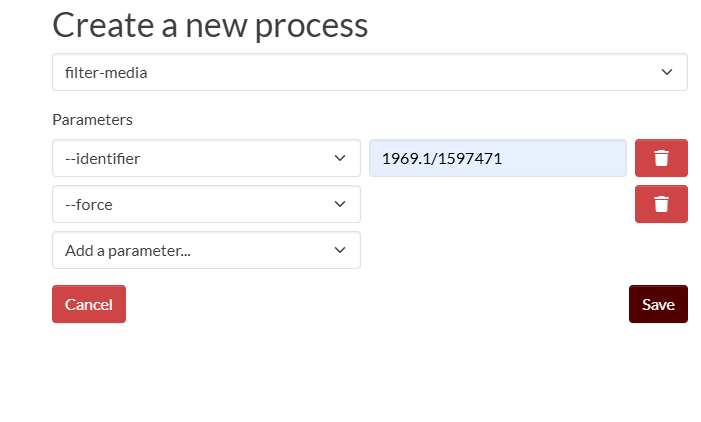Screen dimensions: 701x422
Task: Click the word process in the heading
Action: click(x=311, y=25)
